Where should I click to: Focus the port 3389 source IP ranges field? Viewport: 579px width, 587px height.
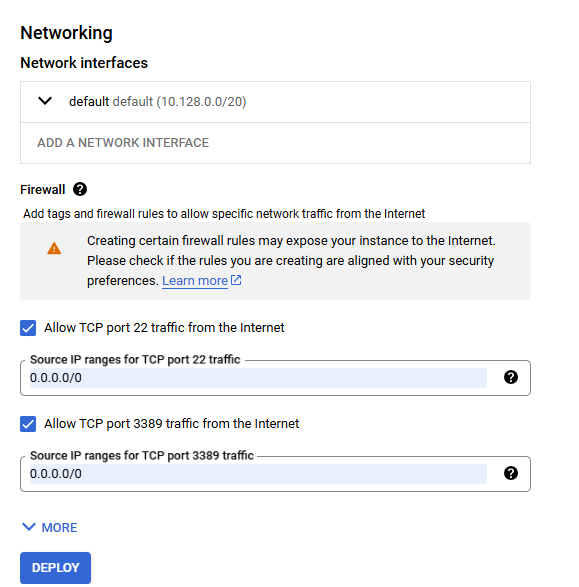click(x=258, y=474)
